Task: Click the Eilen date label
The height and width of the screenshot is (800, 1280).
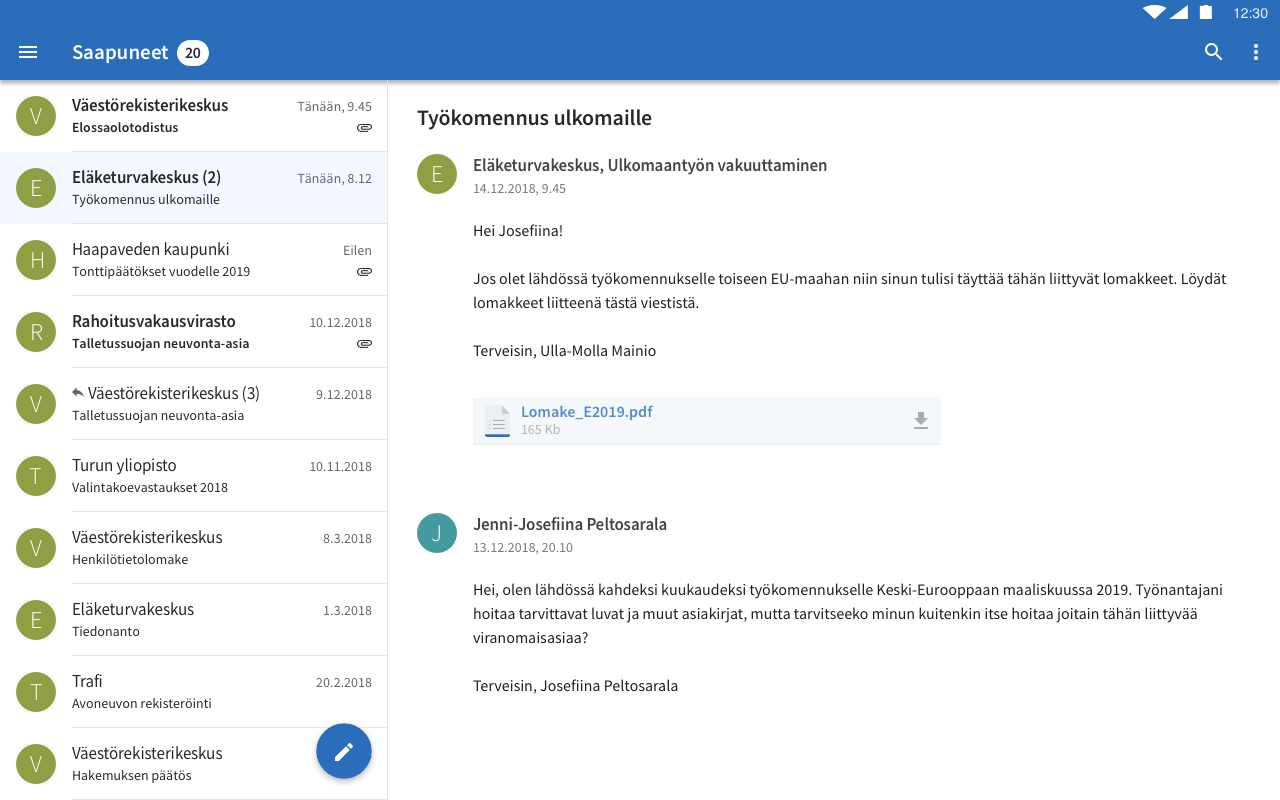Action: pos(357,251)
